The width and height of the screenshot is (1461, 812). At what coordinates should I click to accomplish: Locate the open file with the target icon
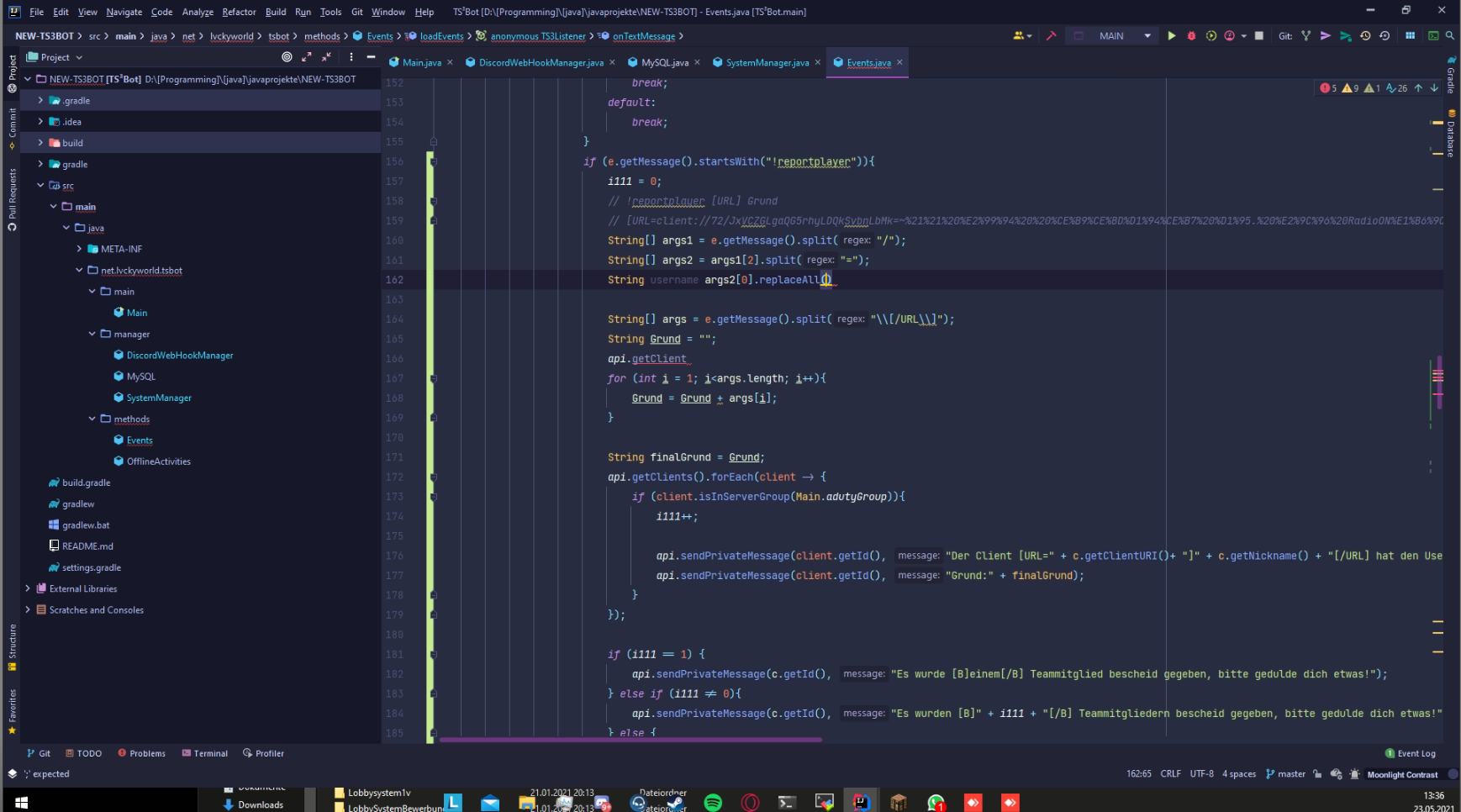pyautogui.click(x=287, y=57)
